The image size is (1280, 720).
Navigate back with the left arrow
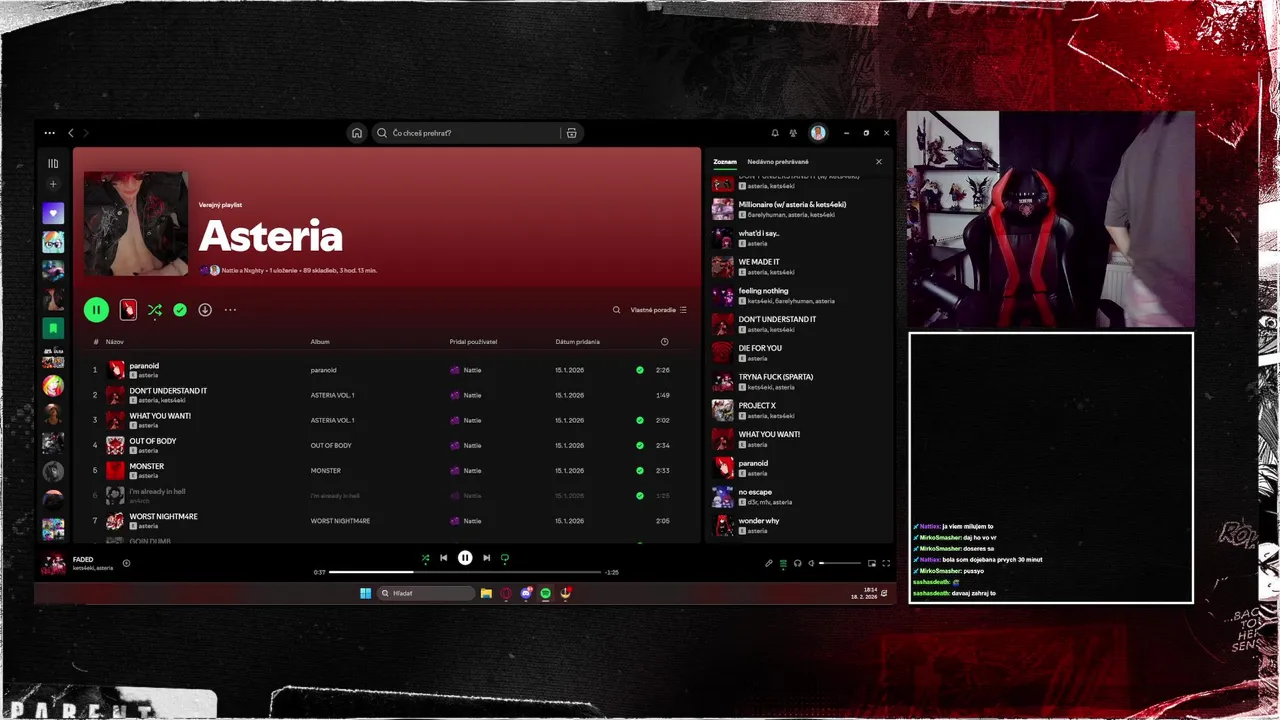coord(71,133)
